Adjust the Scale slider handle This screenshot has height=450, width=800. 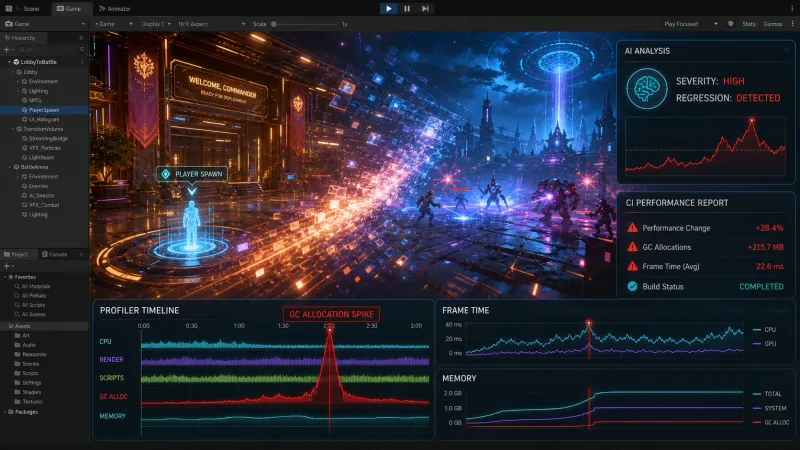pyautogui.click(x=274, y=24)
